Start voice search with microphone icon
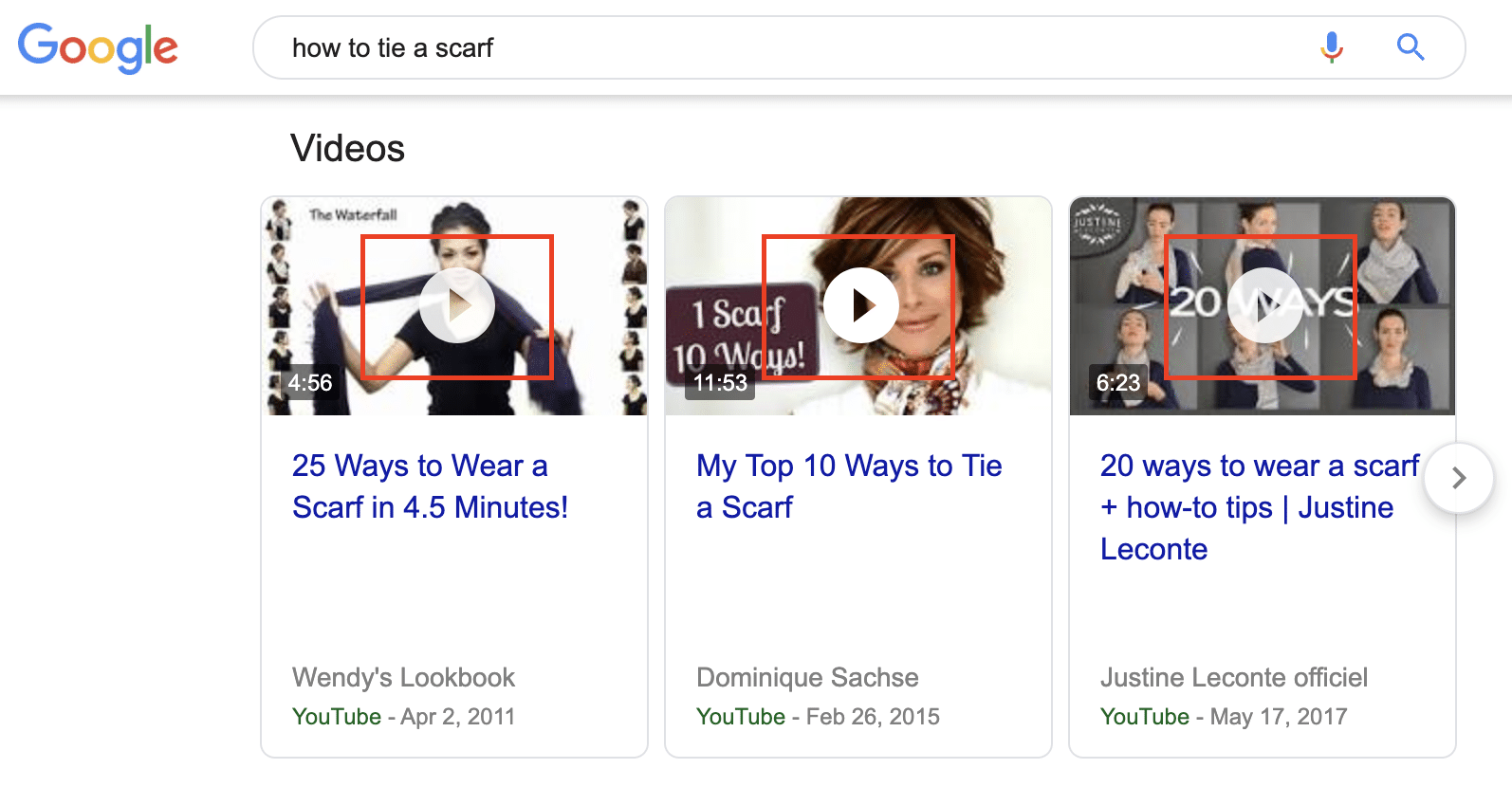1512x787 pixels. click(x=1332, y=46)
